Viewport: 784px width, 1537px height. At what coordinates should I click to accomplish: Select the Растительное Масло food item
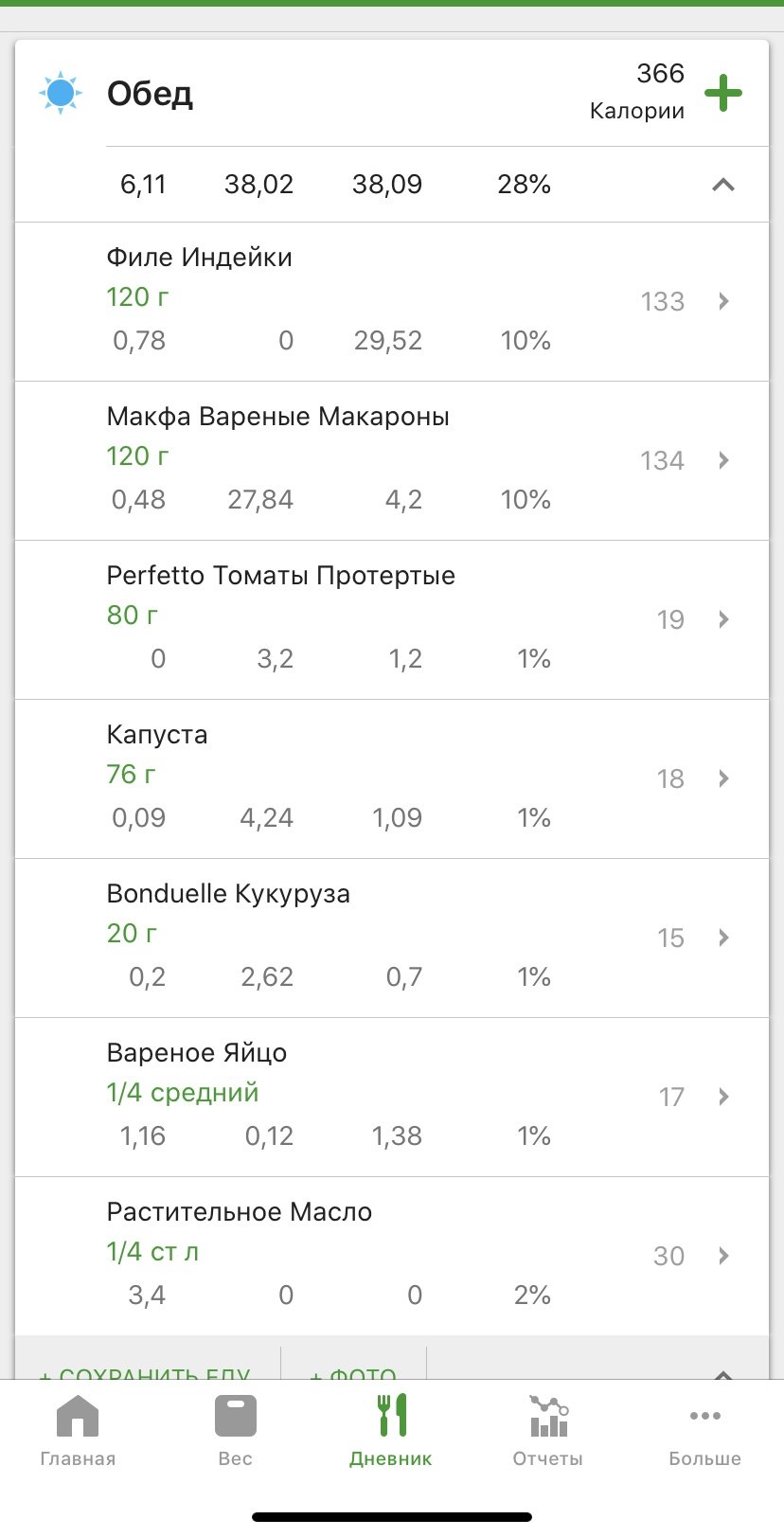[x=240, y=1212]
